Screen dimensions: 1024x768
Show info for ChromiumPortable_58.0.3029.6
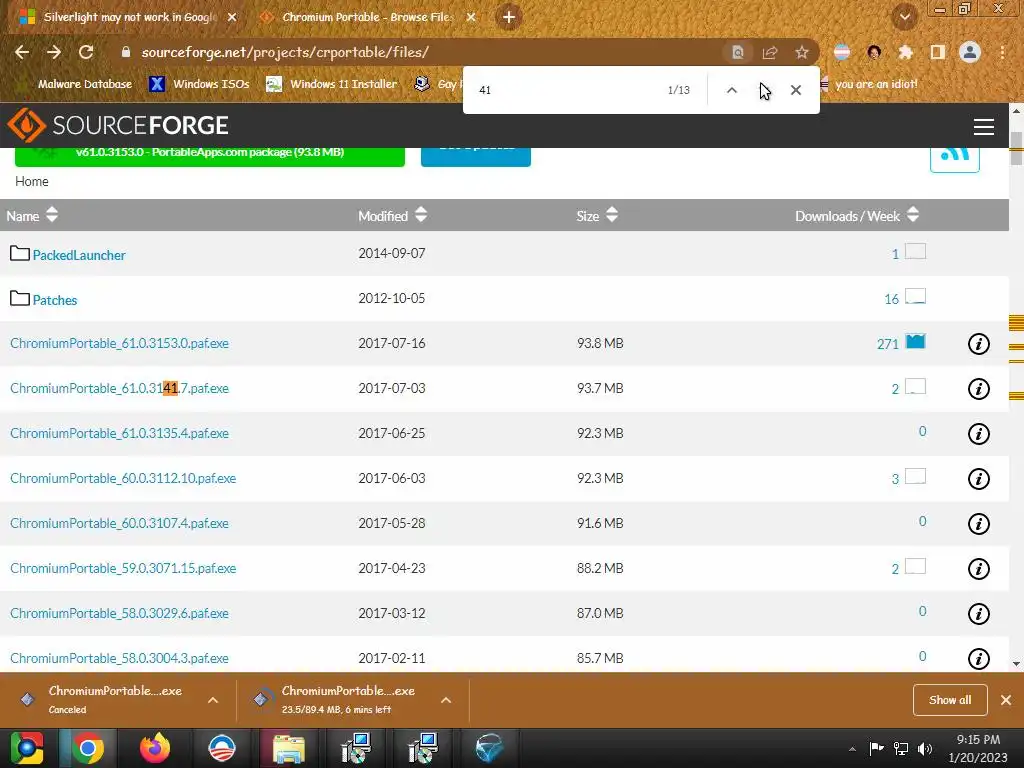pos(978,614)
